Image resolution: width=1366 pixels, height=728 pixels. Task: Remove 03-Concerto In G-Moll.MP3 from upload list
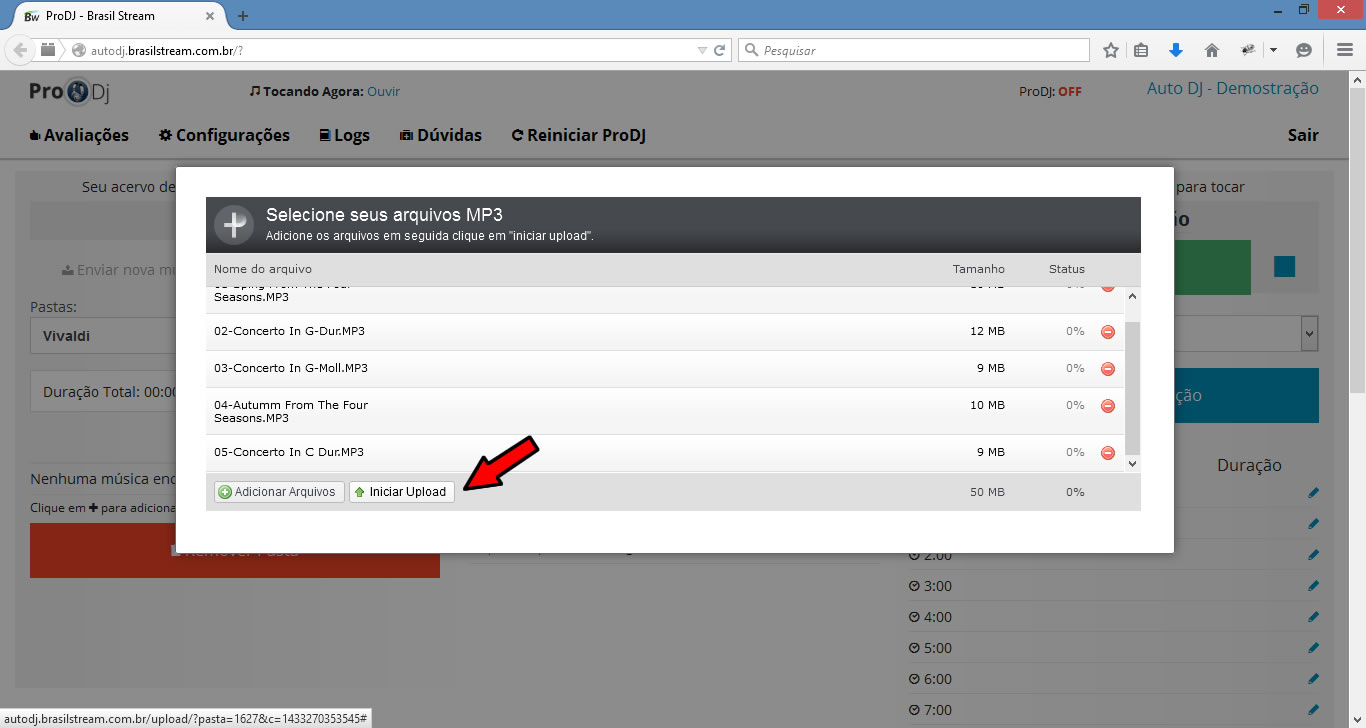pyautogui.click(x=1108, y=369)
